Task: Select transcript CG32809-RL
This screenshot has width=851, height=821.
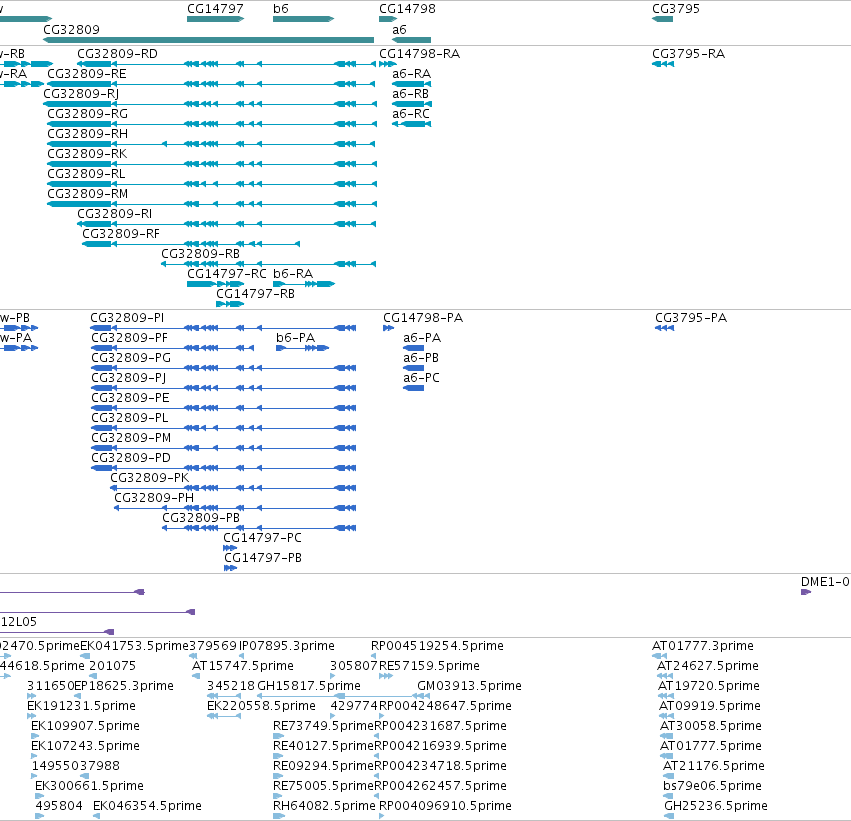Action: click(x=212, y=184)
